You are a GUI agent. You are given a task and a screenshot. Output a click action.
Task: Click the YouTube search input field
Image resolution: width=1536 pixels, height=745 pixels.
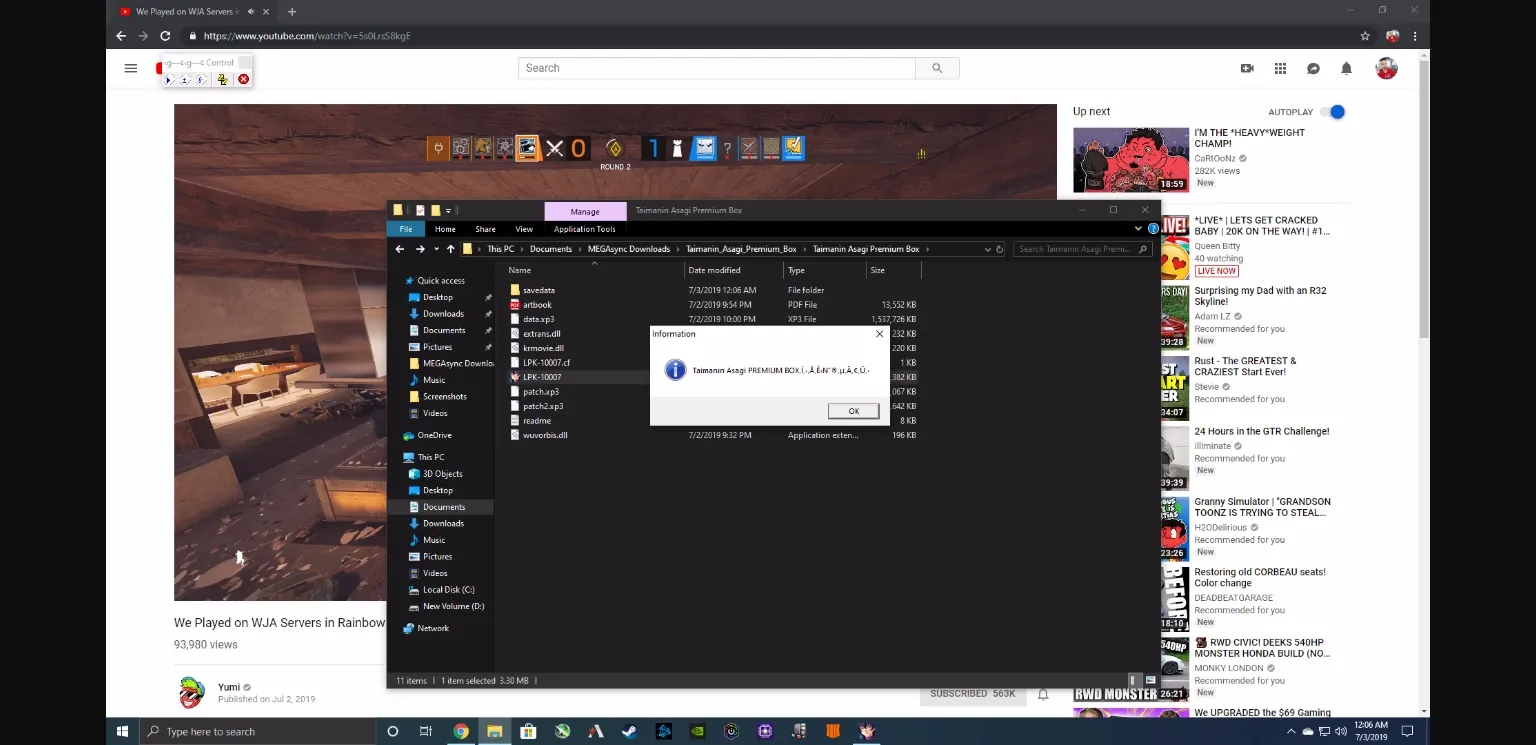click(716, 68)
